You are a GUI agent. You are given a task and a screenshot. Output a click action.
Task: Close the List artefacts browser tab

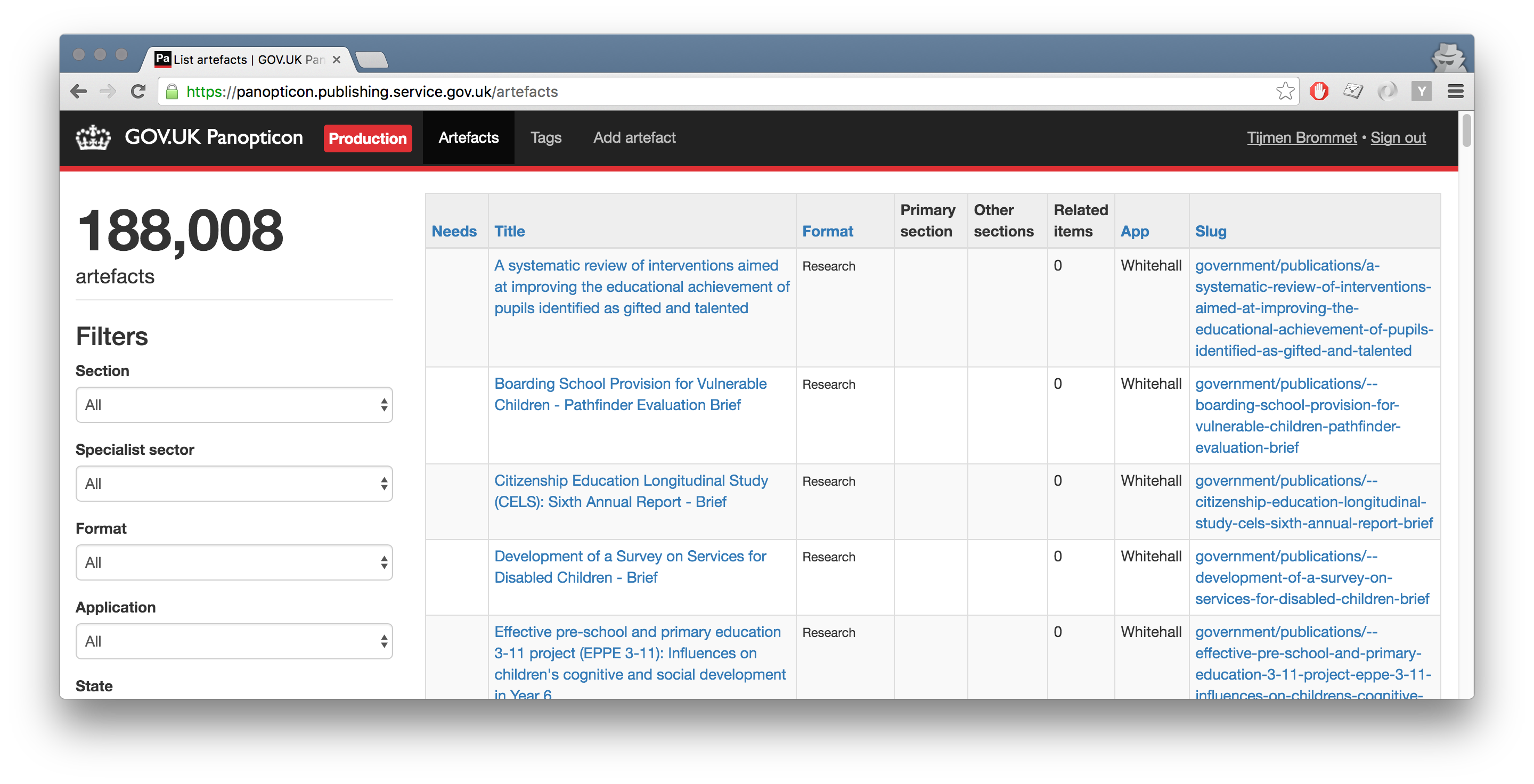(x=337, y=60)
